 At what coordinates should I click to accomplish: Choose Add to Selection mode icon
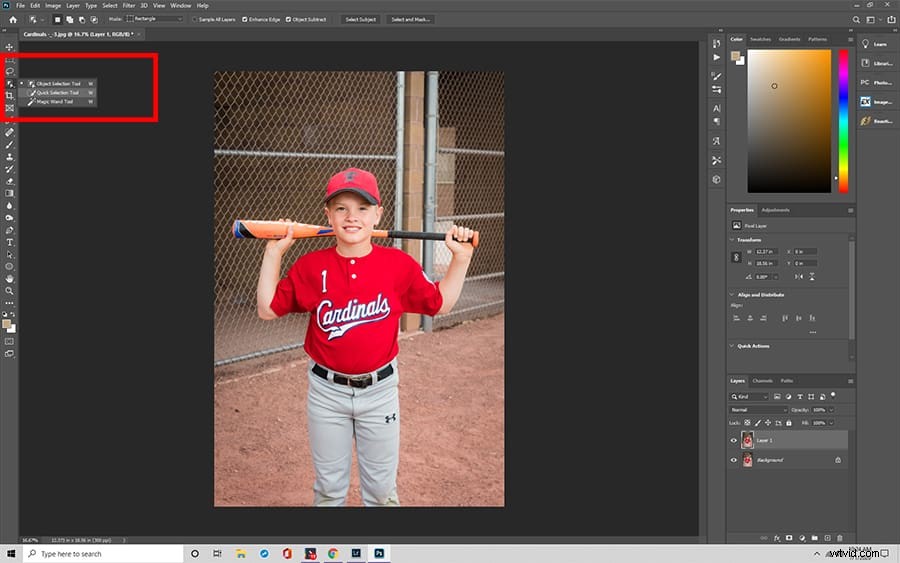click(x=69, y=20)
